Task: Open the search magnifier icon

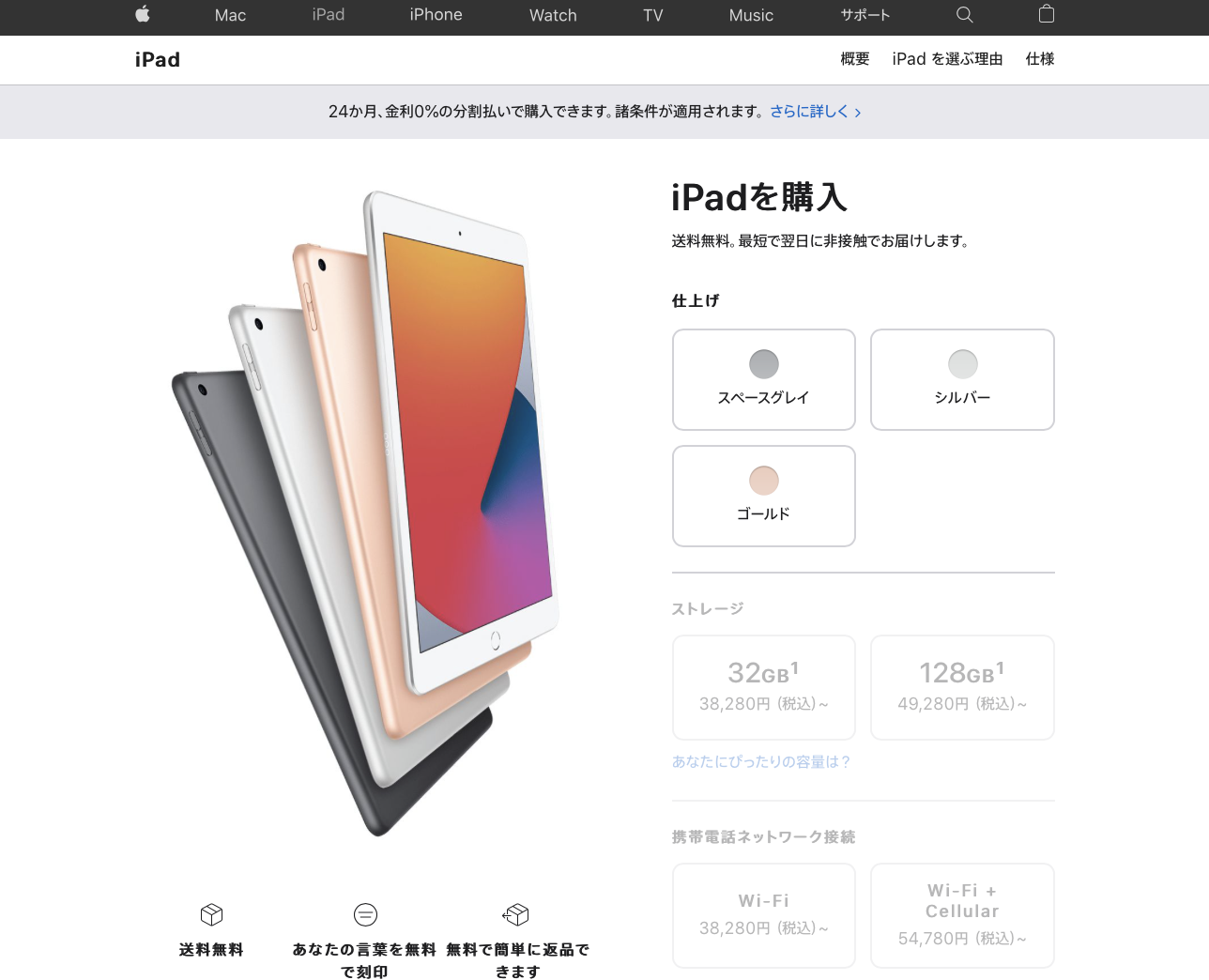Action: (x=964, y=15)
